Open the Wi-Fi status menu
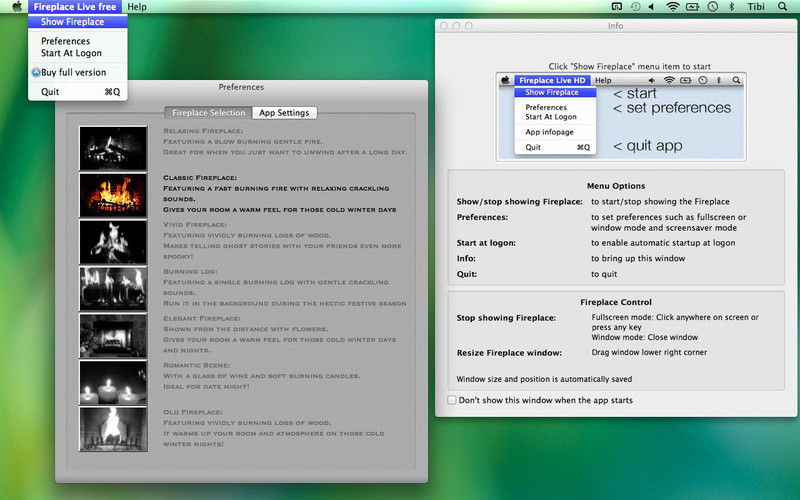Image resolution: width=800 pixels, height=500 pixels. 673,7
